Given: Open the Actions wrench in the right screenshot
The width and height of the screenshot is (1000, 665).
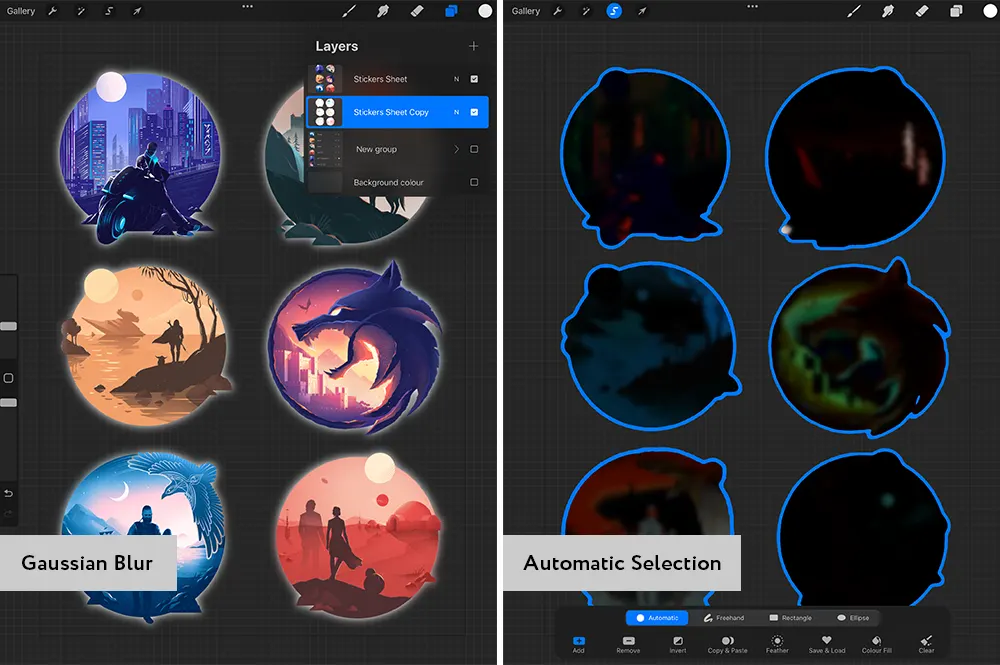Looking at the screenshot, I should click(x=558, y=11).
